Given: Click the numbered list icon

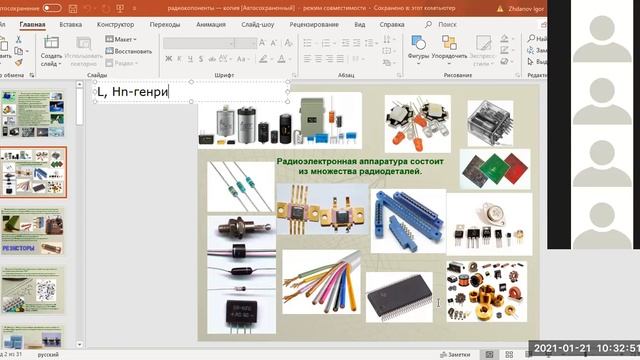Looking at the screenshot, I should [326, 43].
